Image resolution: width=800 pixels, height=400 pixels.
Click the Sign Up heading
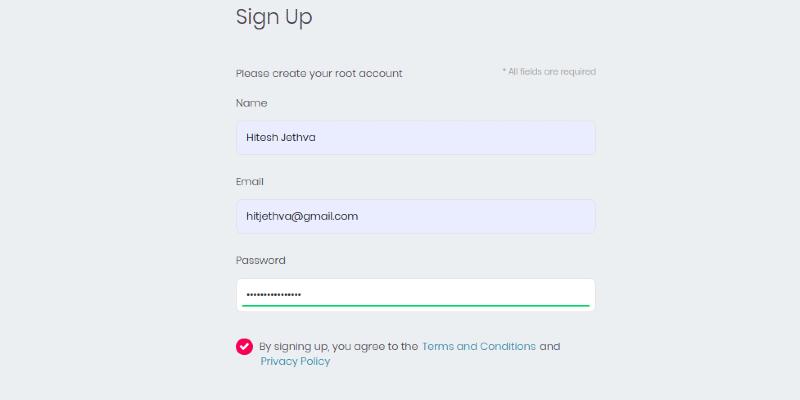[274, 17]
